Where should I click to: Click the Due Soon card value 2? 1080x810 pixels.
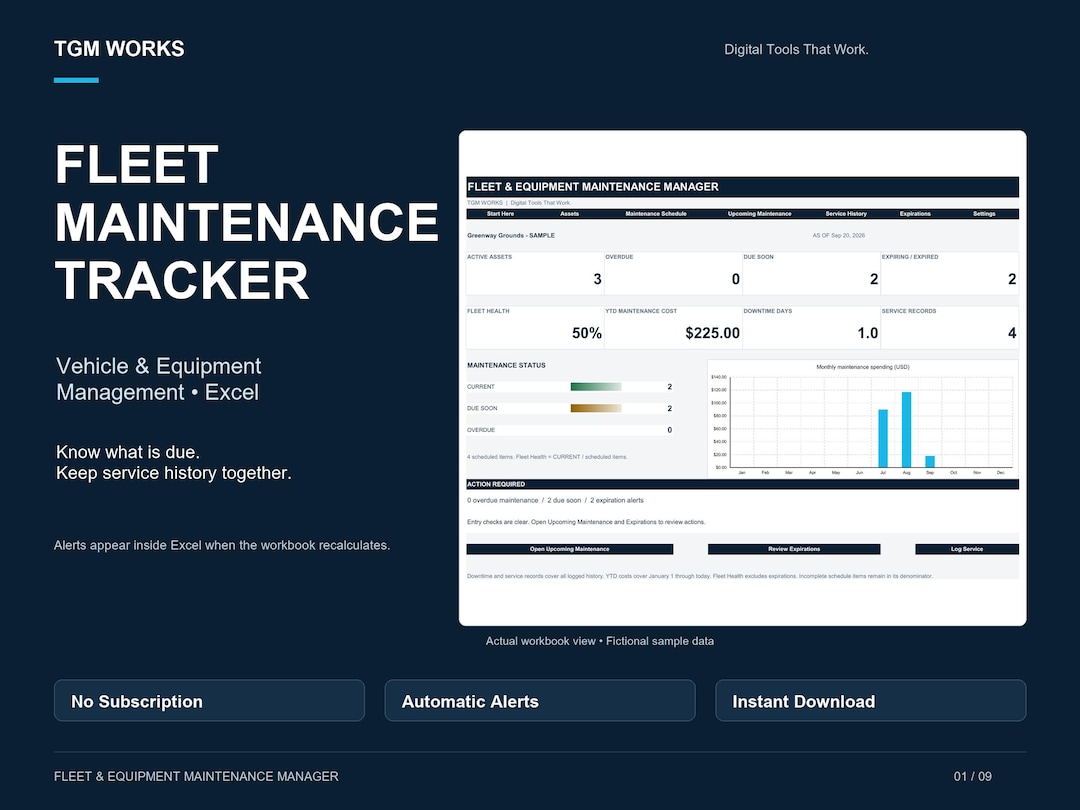coord(874,279)
